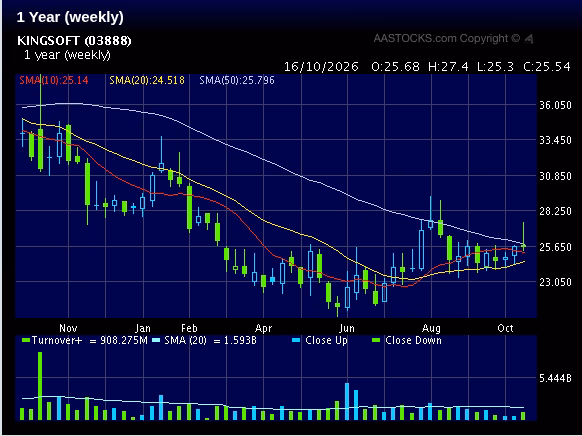Click the Apr month label
The image size is (582, 436).
[x=264, y=328]
